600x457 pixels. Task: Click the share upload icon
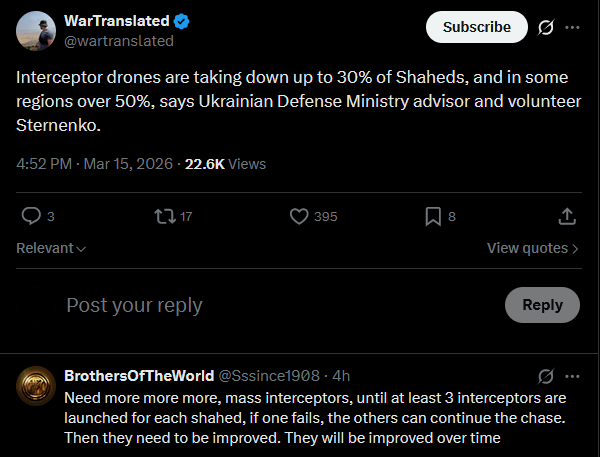pos(566,216)
